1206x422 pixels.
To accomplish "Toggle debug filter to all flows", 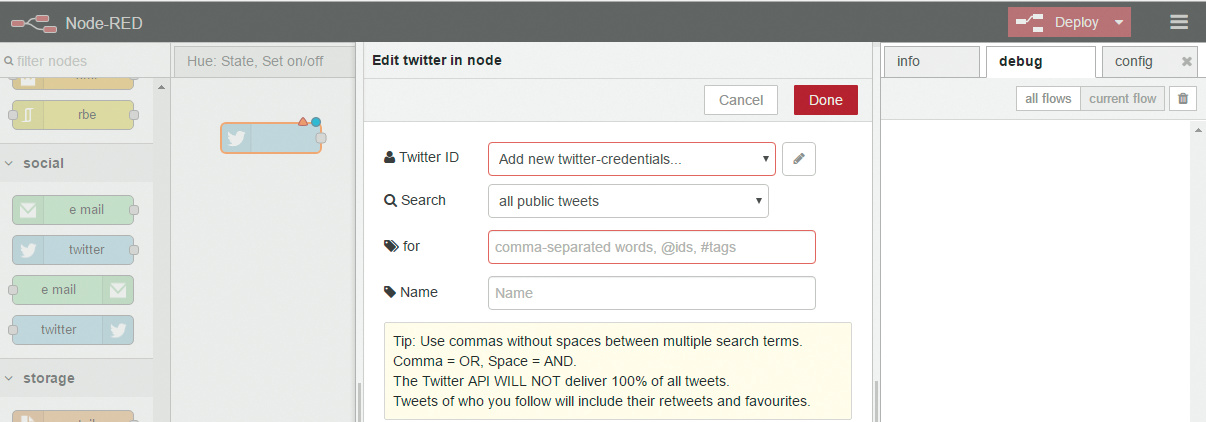I will coord(1048,98).
